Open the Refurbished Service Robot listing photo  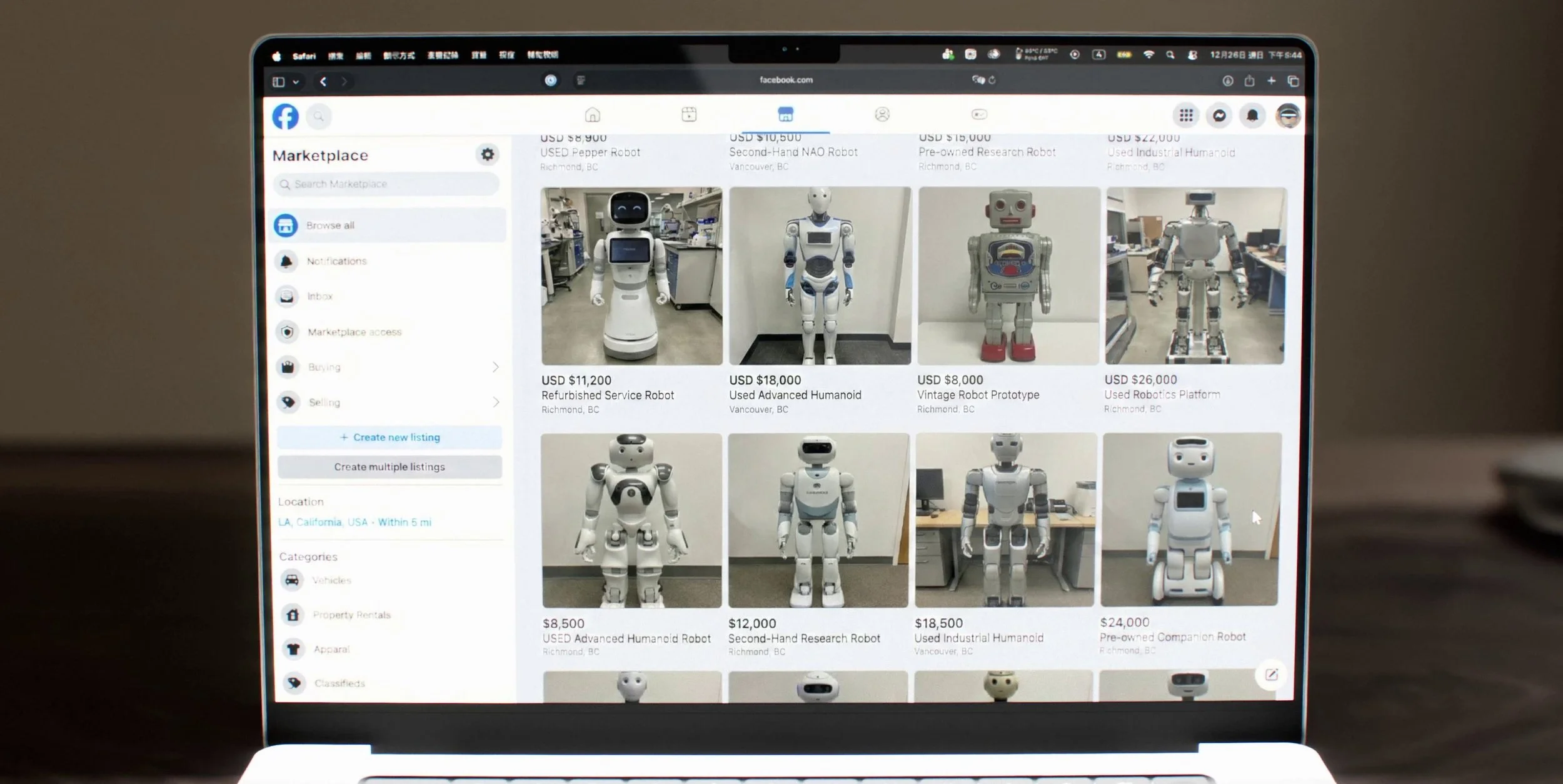631,276
